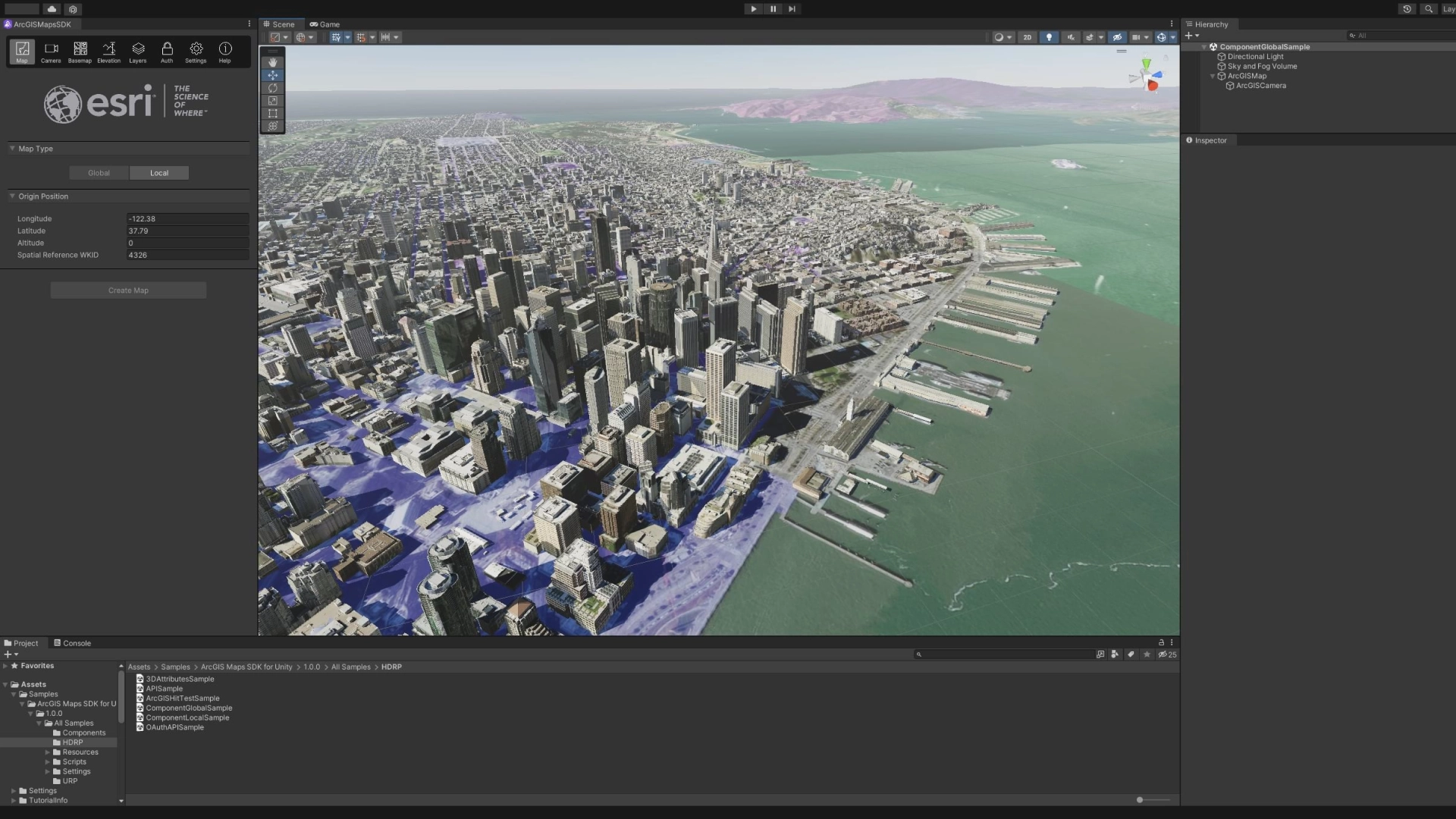Toggle scene effects button

click(1090, 37)
